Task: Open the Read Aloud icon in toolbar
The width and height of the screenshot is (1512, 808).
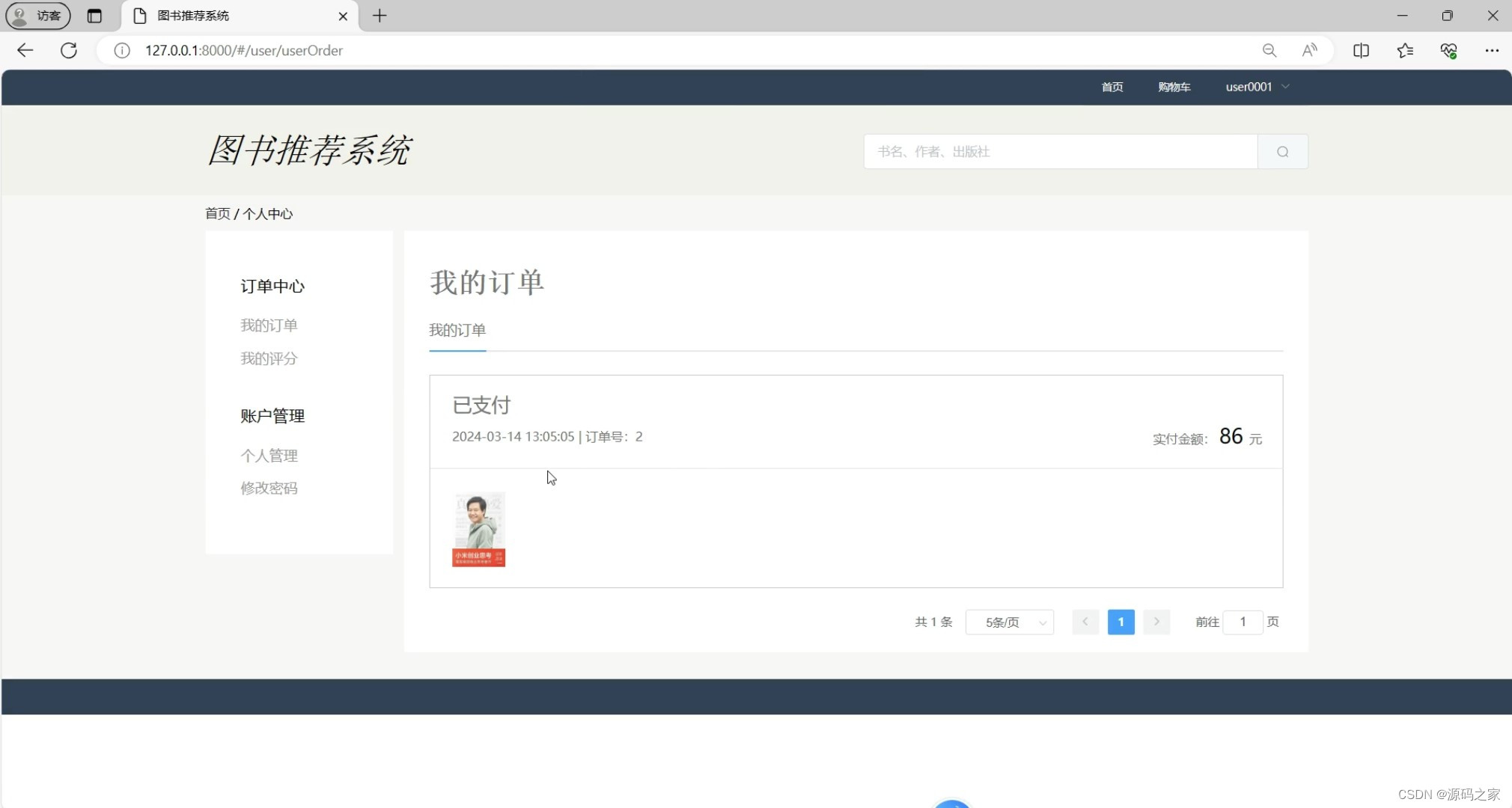Action: [1309, 50]
